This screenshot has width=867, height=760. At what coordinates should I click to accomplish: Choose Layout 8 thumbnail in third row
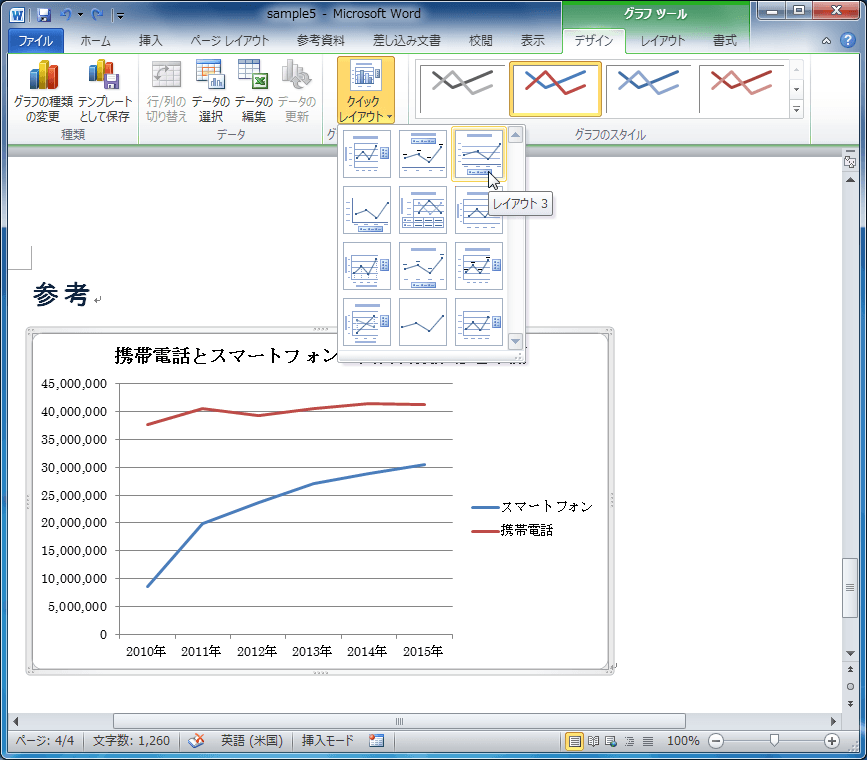[x=423, y=266]
